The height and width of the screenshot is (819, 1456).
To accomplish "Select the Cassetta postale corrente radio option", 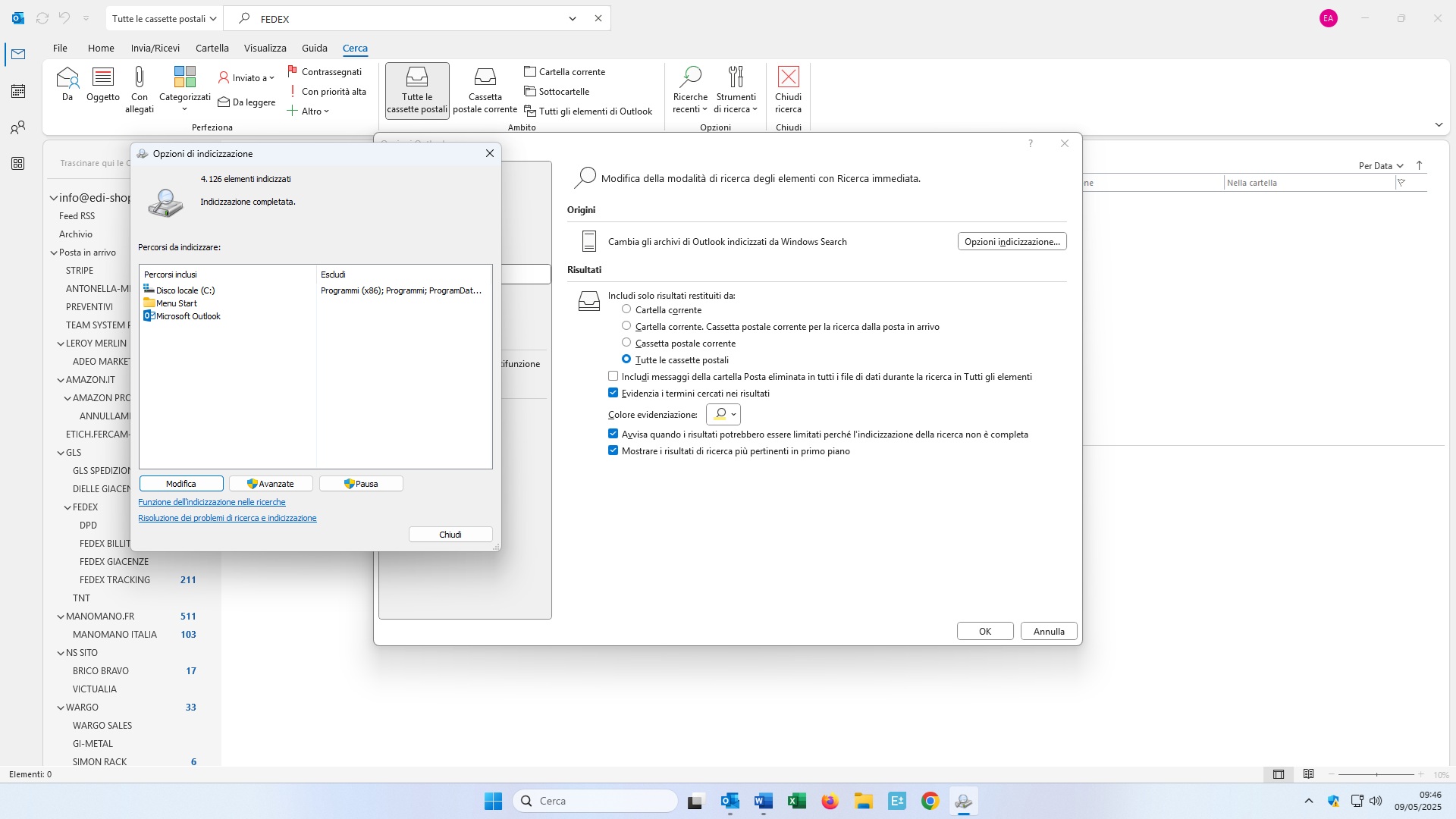I will 626,343.
